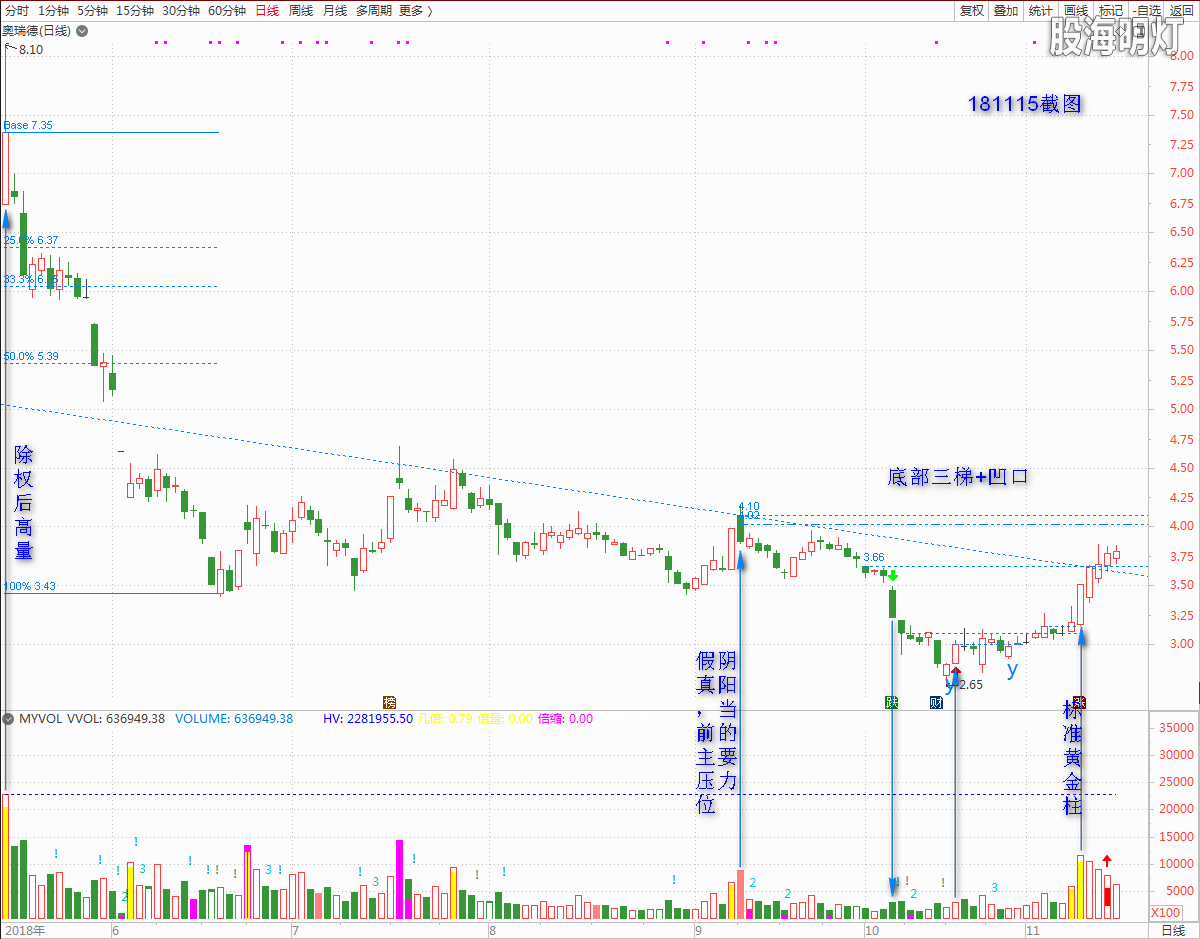Click the 涨 info marker icon
This screenshot has width=1200, height=939.
click(x=1079, y=702)
